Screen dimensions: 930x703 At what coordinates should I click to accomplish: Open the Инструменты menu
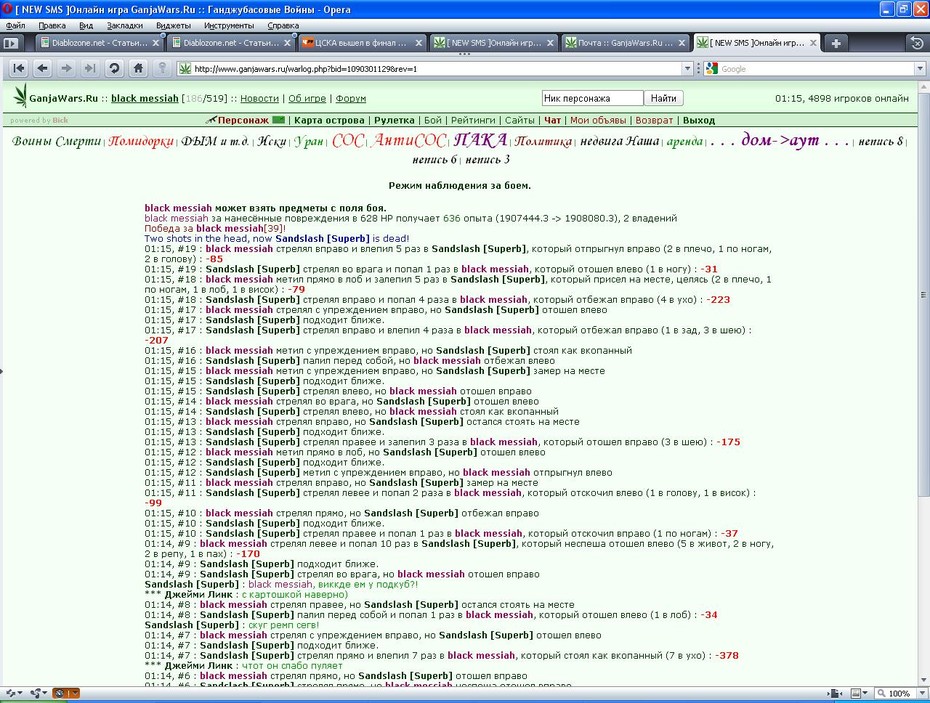pos(229,26)
